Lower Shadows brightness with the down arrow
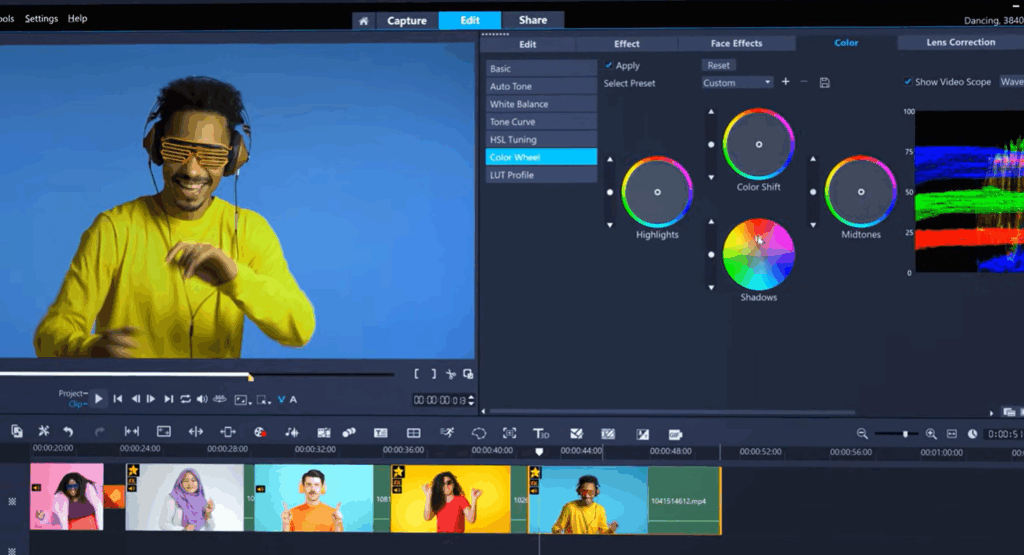Image resolution: width=1024 pixels, height=555 pixels. (x=711, y=287)
